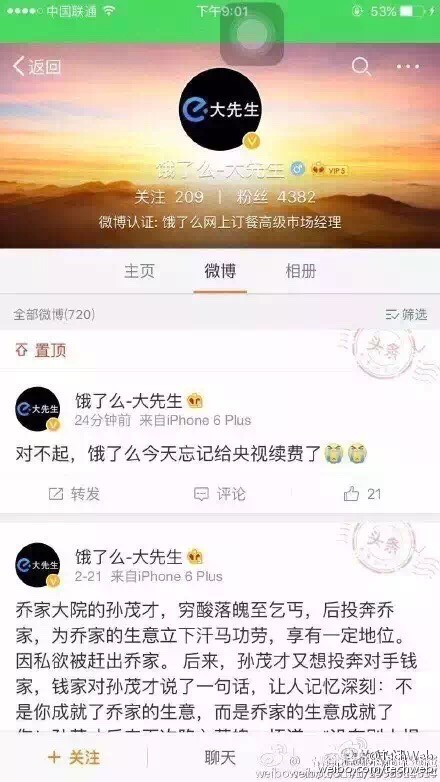Image resolution: width=440 pixels, height=782 pixels.
Task: Like the pinned post with thumbs-up
Action: click(362, 494)
